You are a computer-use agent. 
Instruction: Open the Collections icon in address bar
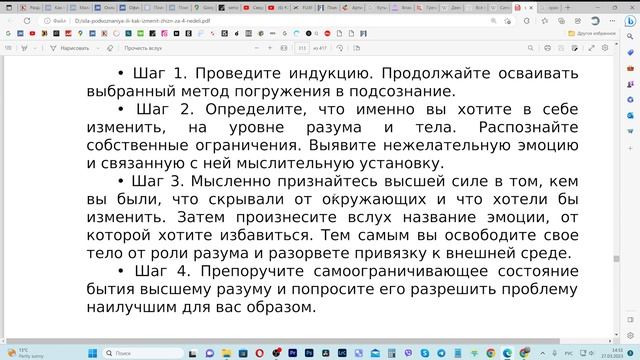[561, 20]
